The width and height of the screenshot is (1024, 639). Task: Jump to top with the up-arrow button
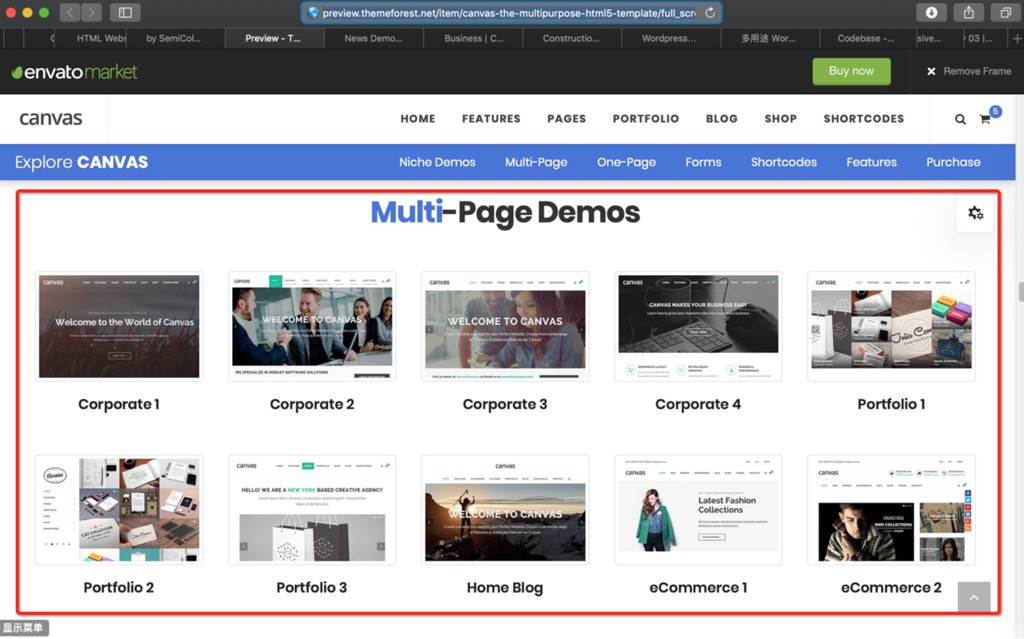coord(974,597)
